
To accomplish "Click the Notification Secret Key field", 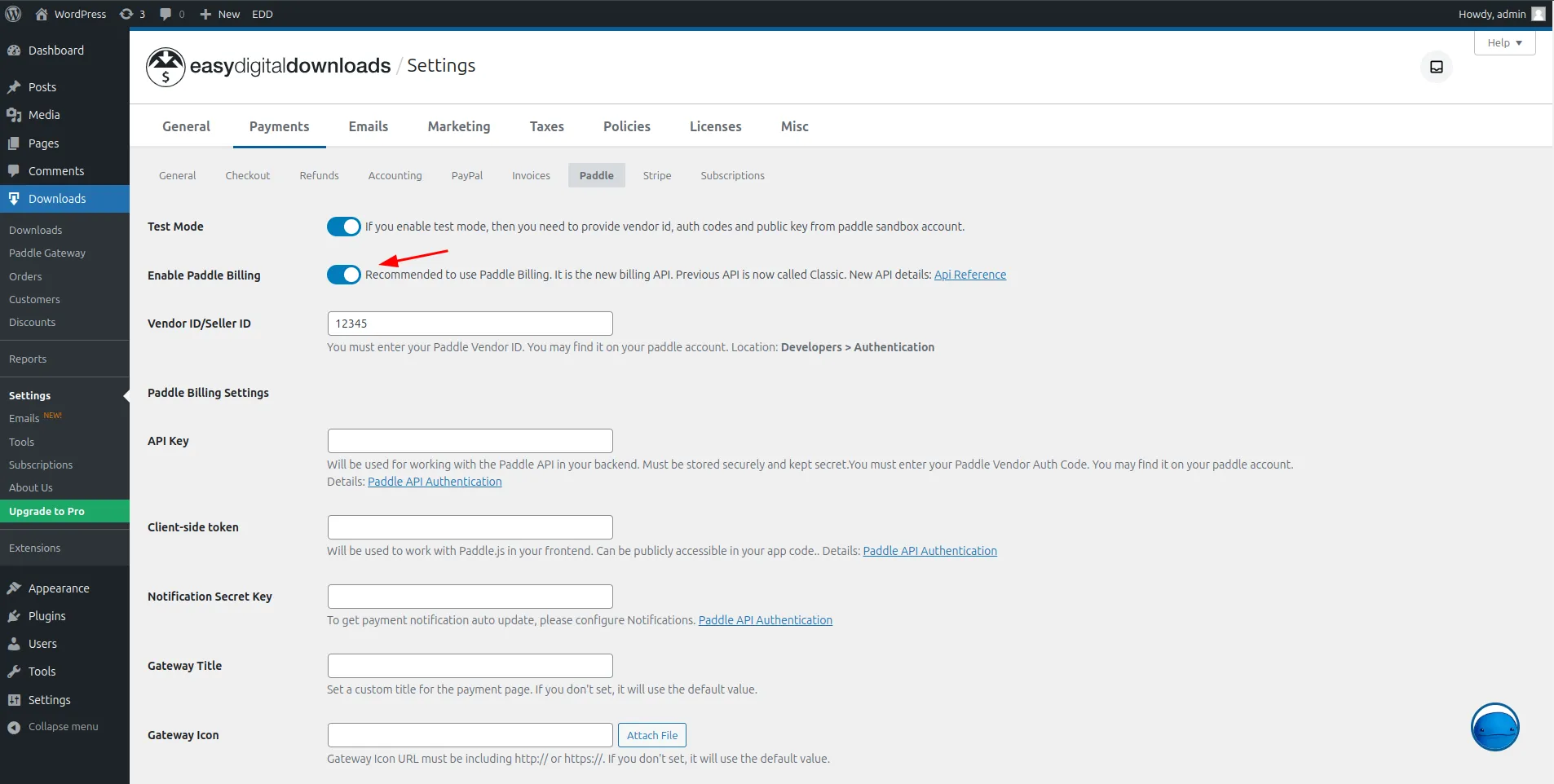I will (x=470, y=597).
